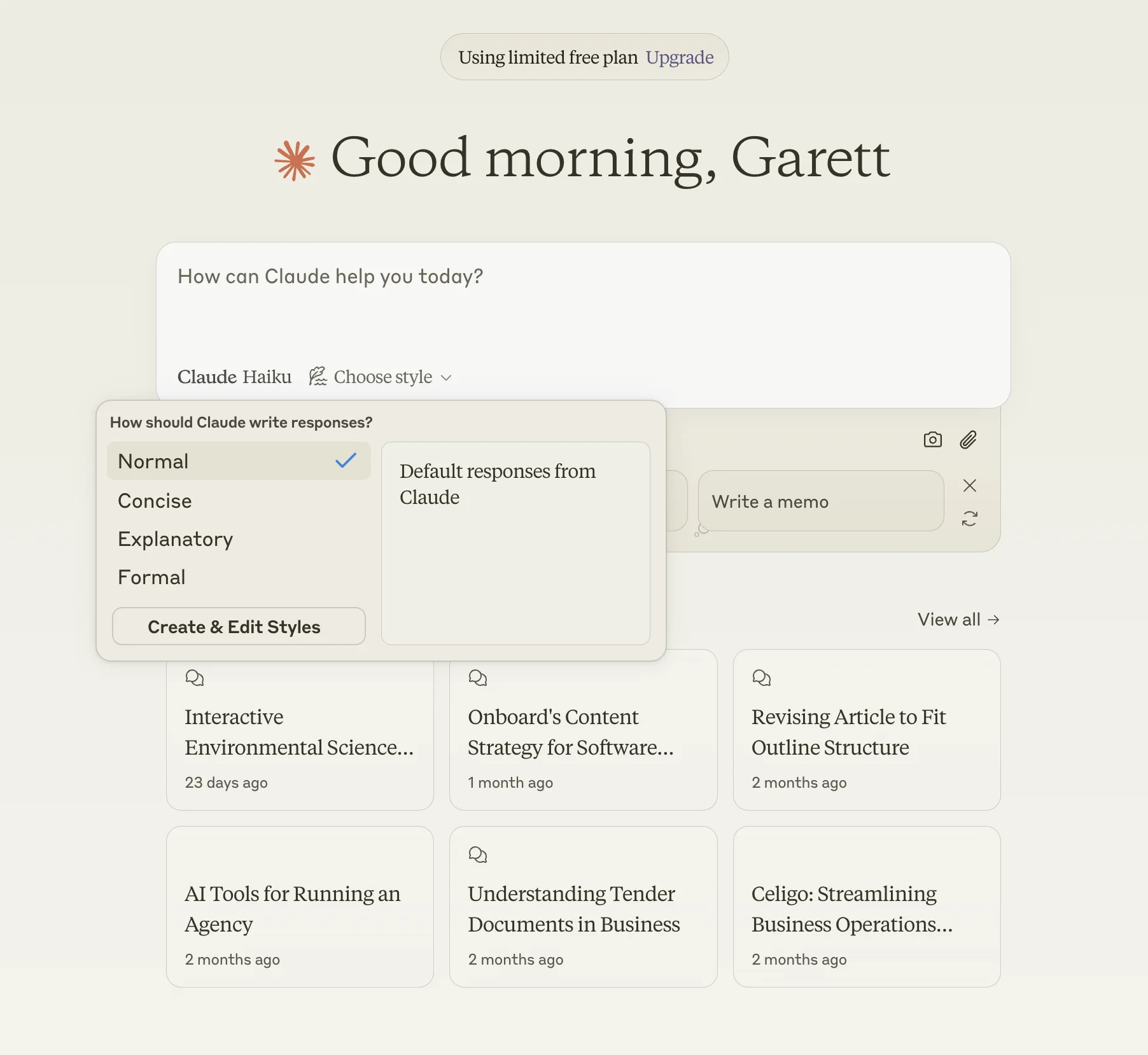Dismiss suggestions with the X icon
Screen dimensions: 1148x1055
(x=969, y=486)
